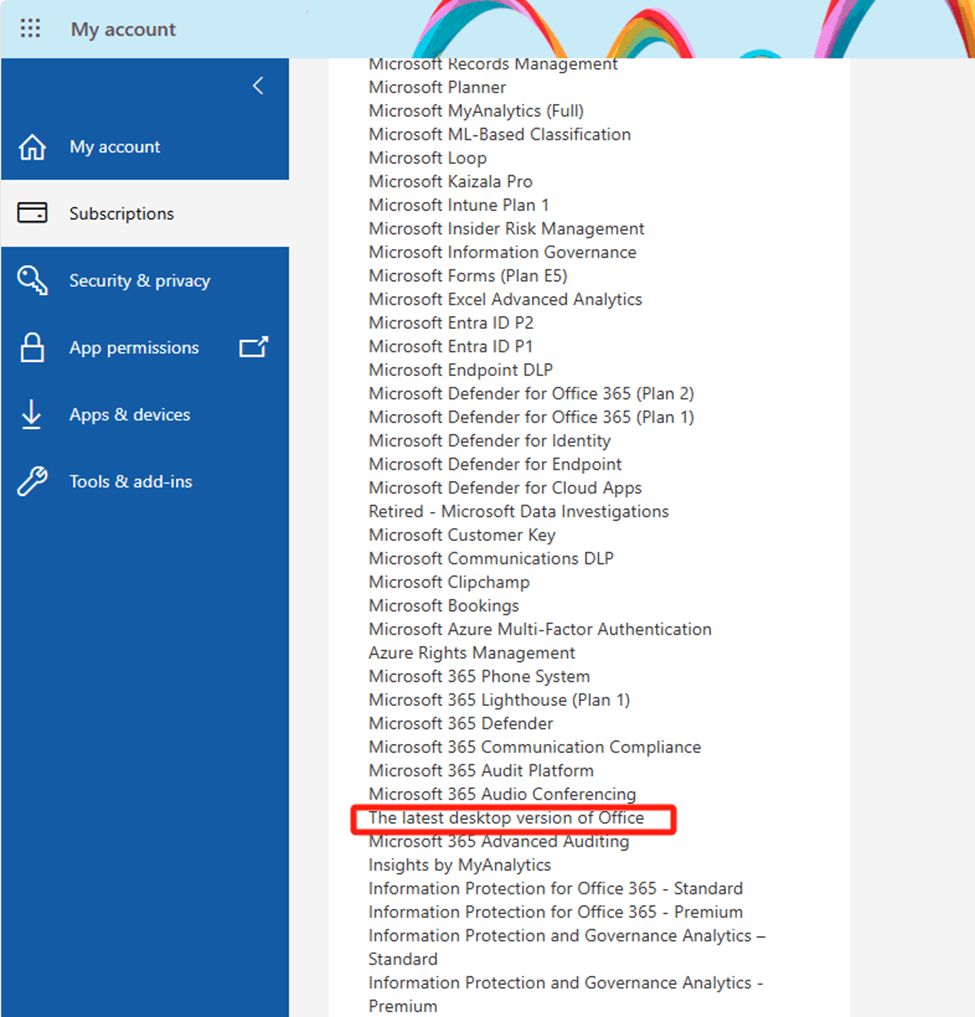Open the app launcher waffle icon
The image size is (975, 1017).
[30, 29]
